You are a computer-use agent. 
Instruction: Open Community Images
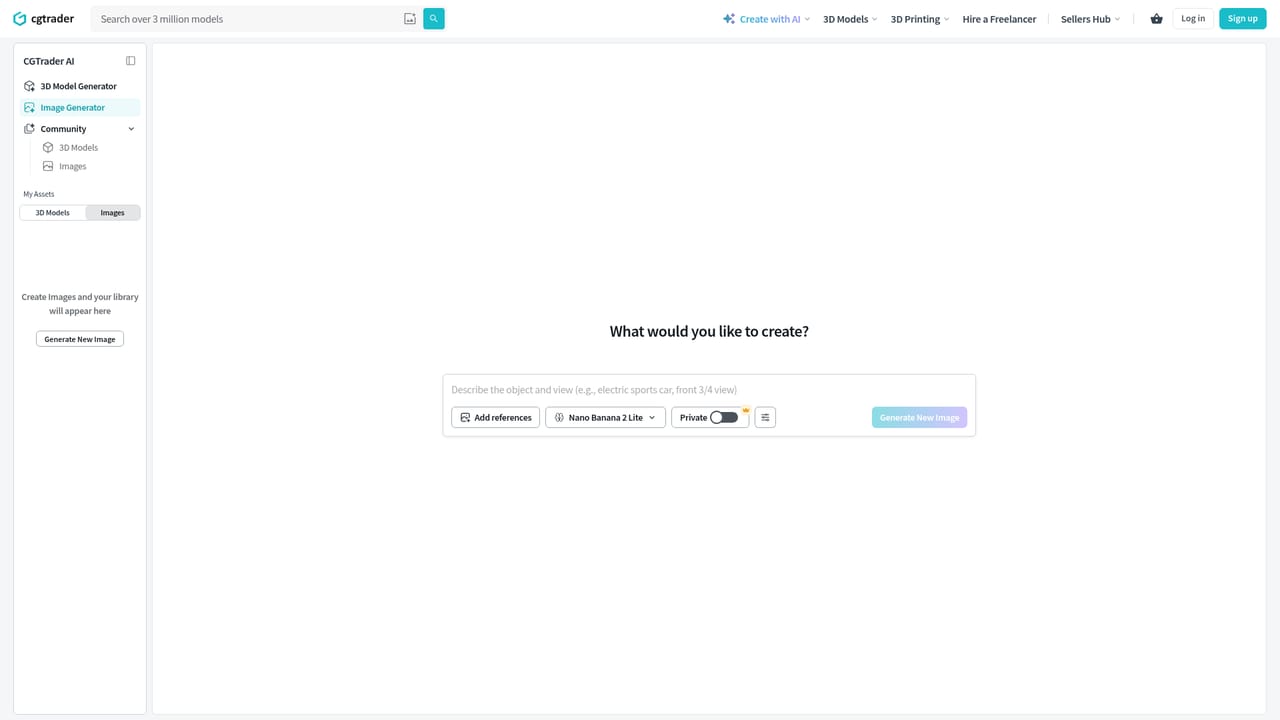click(x=72, y=167)
